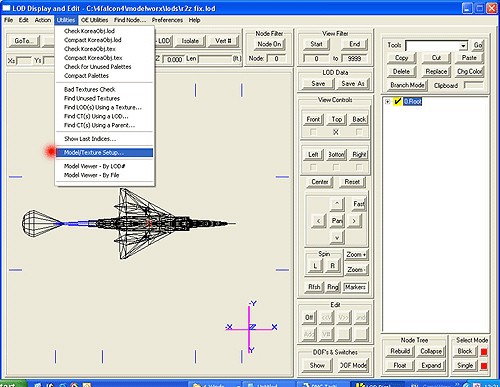
Task: Click the Zoom + button
Action: [x=356, y=255]
